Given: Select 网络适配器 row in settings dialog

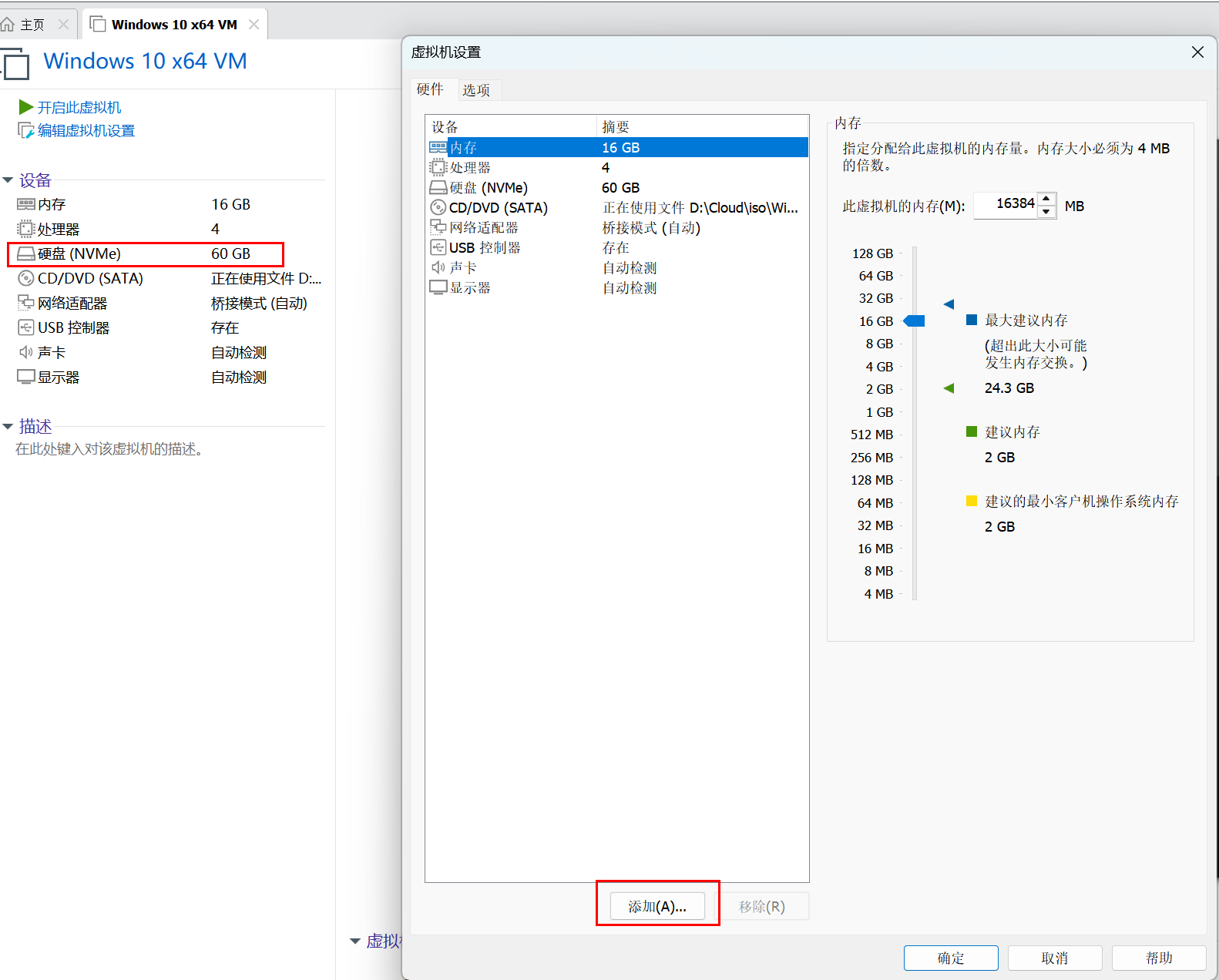Looking at the screenshot, I should point(616,227).
